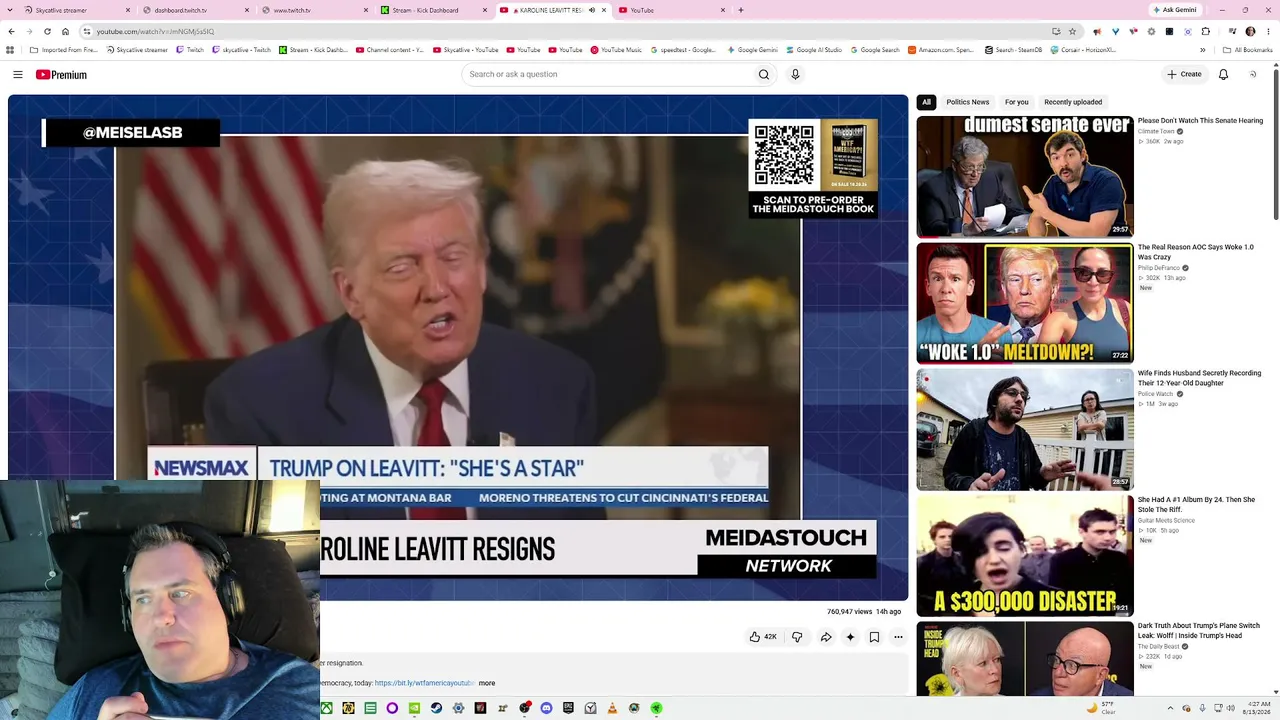Image resolution: width=1280 pixels, height=720 pixels.
Task: Open the taskbar clock and date
Action: 1256,708
